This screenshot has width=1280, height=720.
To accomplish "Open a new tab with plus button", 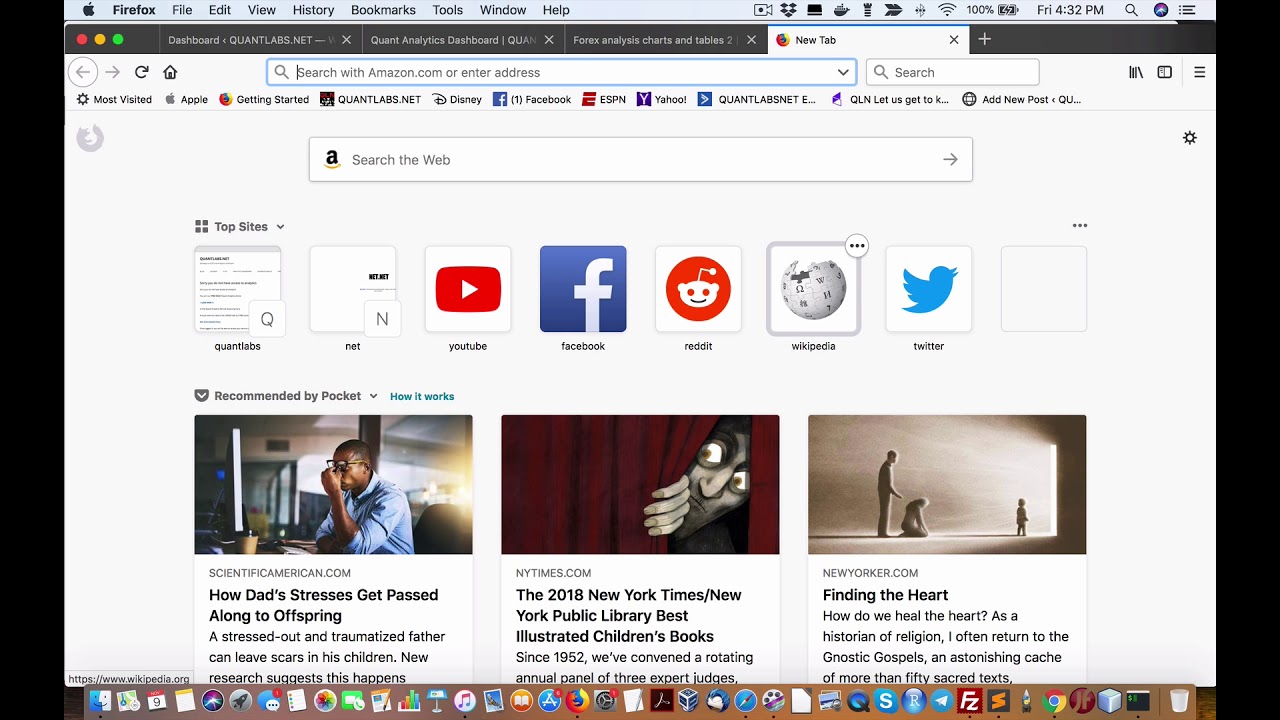I will [985, 39].
